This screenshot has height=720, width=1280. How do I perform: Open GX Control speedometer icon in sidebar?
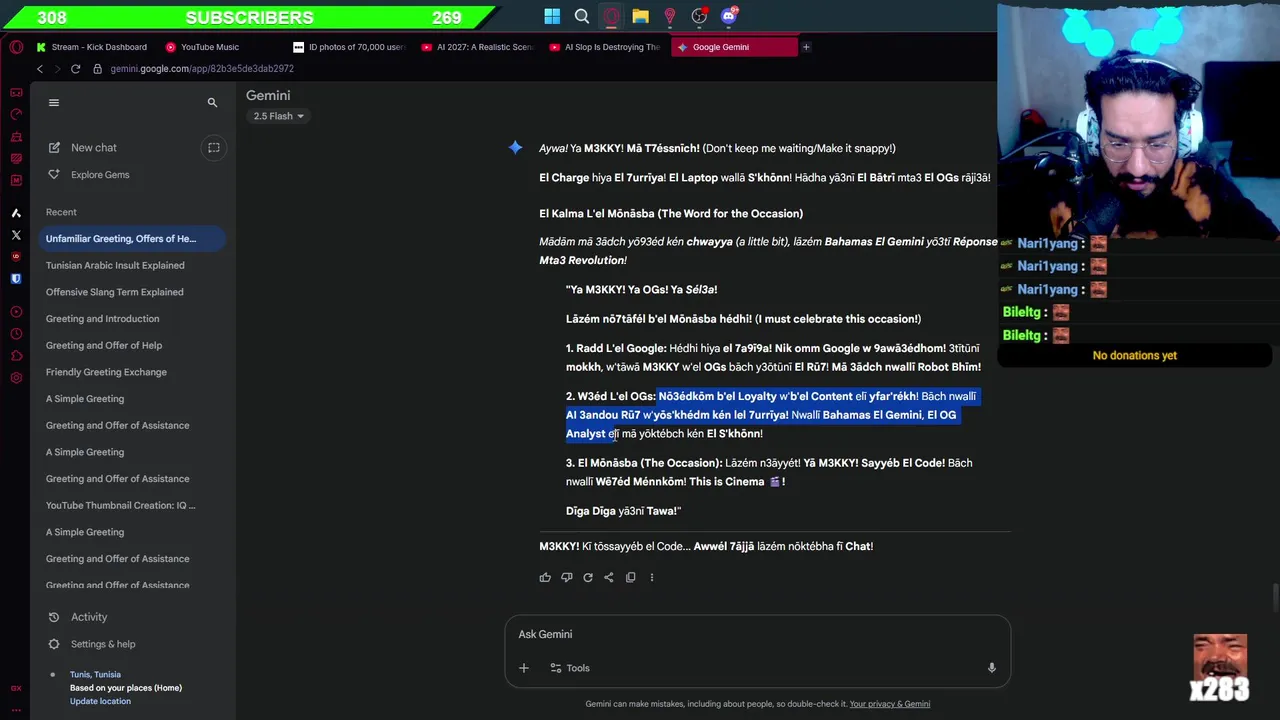pyautogui.click(x=16, y=114)
